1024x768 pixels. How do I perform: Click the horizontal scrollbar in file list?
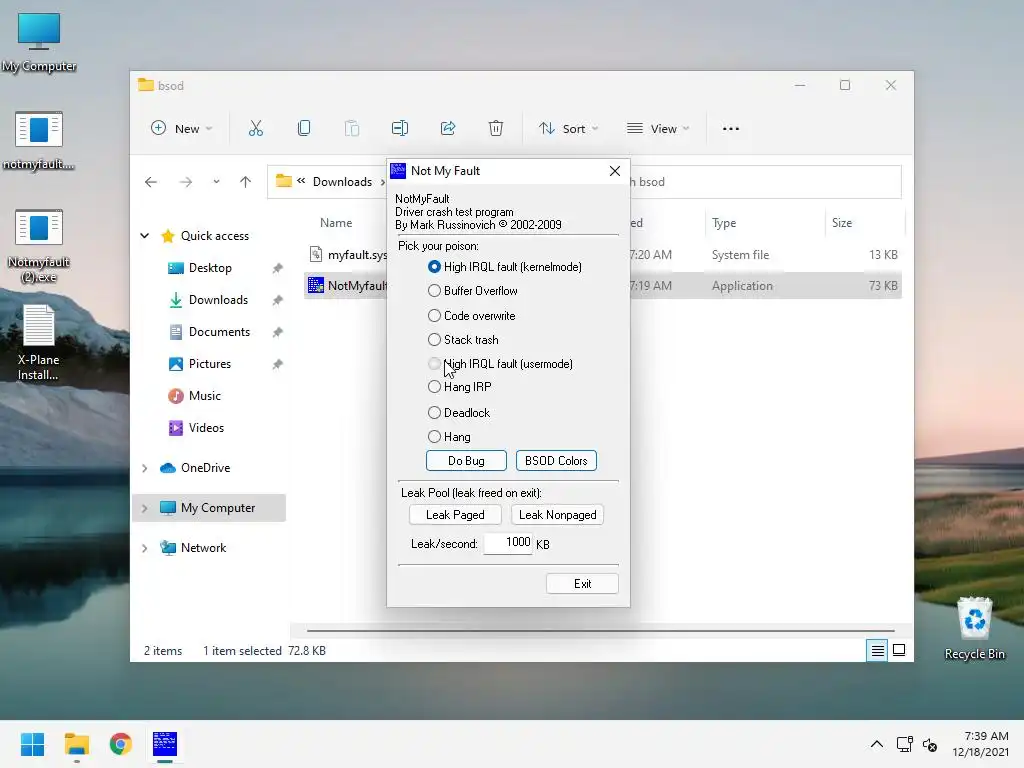click(x=600, y=631)
